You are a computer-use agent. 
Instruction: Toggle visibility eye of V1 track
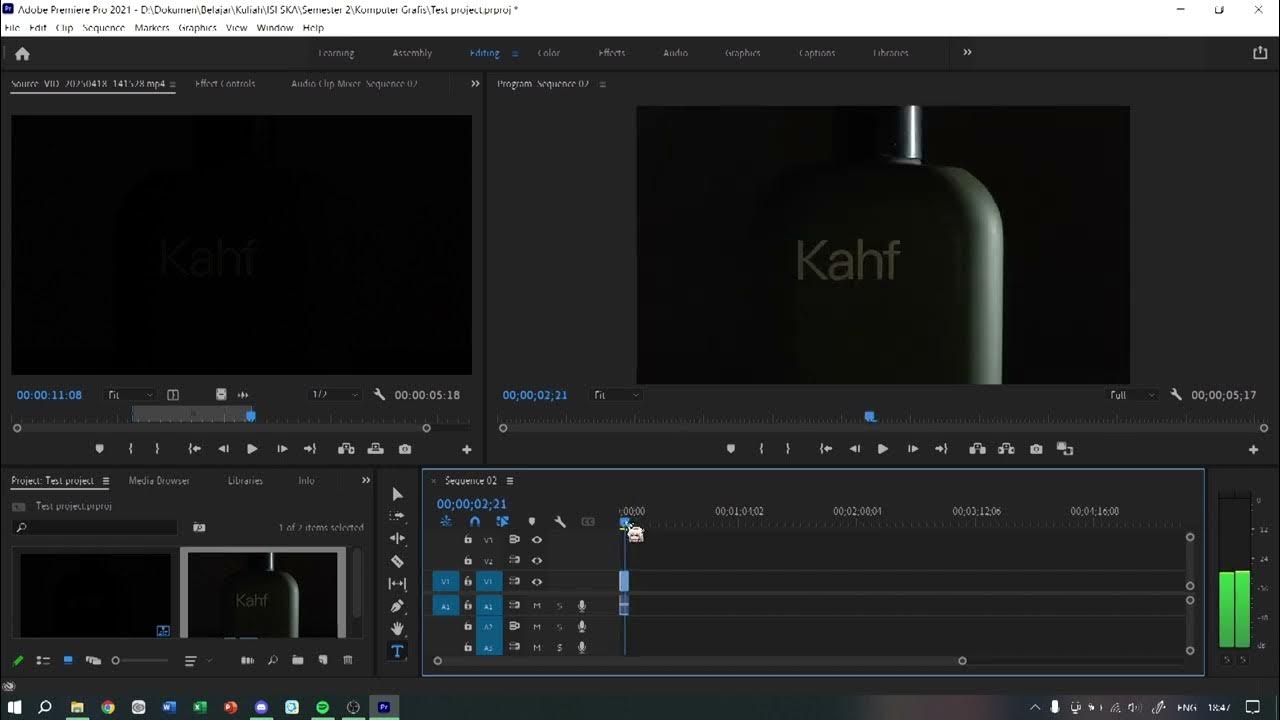537,581
